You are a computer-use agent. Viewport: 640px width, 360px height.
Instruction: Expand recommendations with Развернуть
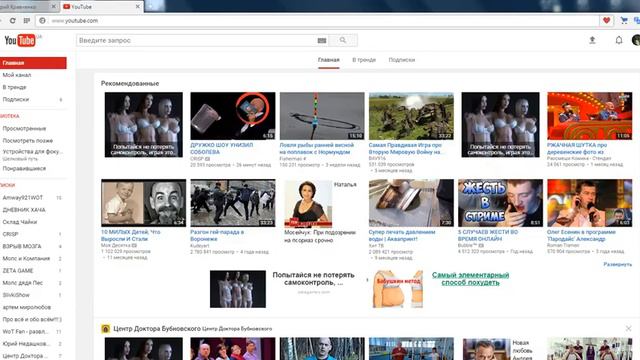pos(617,264)
